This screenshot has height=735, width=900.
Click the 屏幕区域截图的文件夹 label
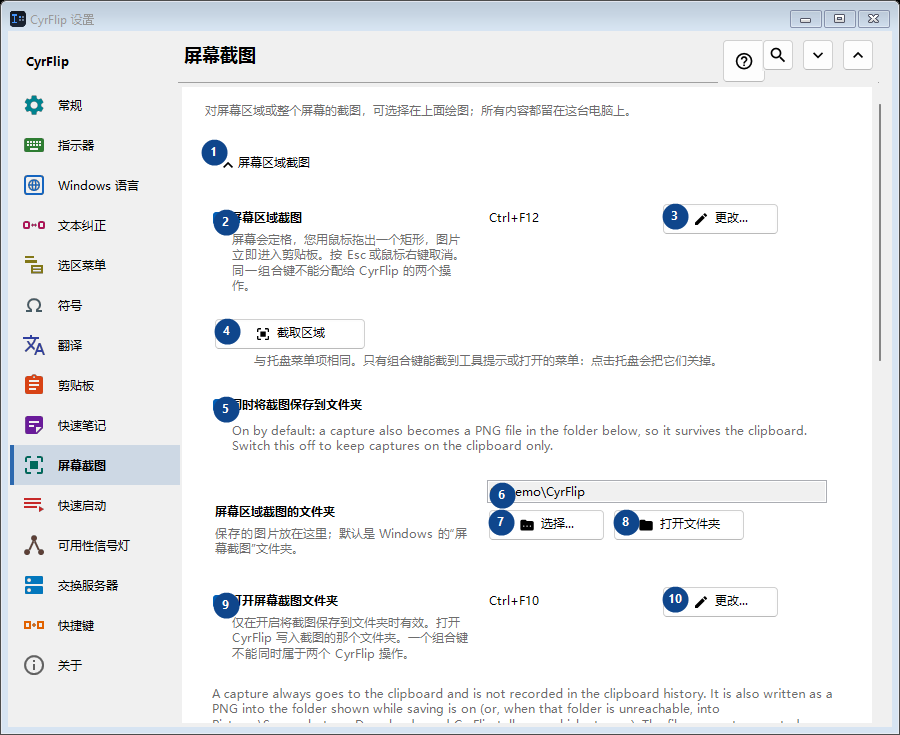275,512
